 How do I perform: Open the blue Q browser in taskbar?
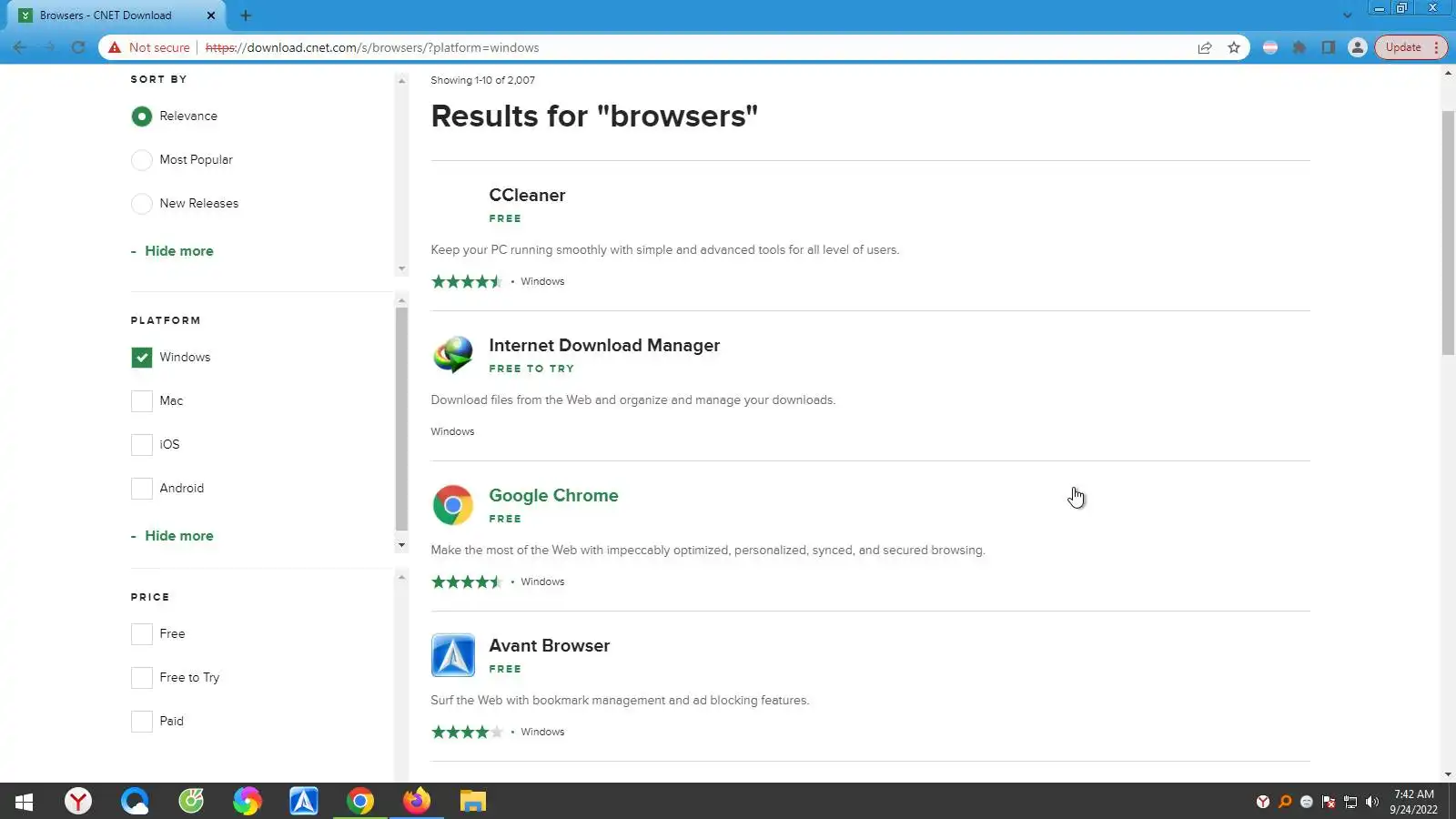coord(135,801)
